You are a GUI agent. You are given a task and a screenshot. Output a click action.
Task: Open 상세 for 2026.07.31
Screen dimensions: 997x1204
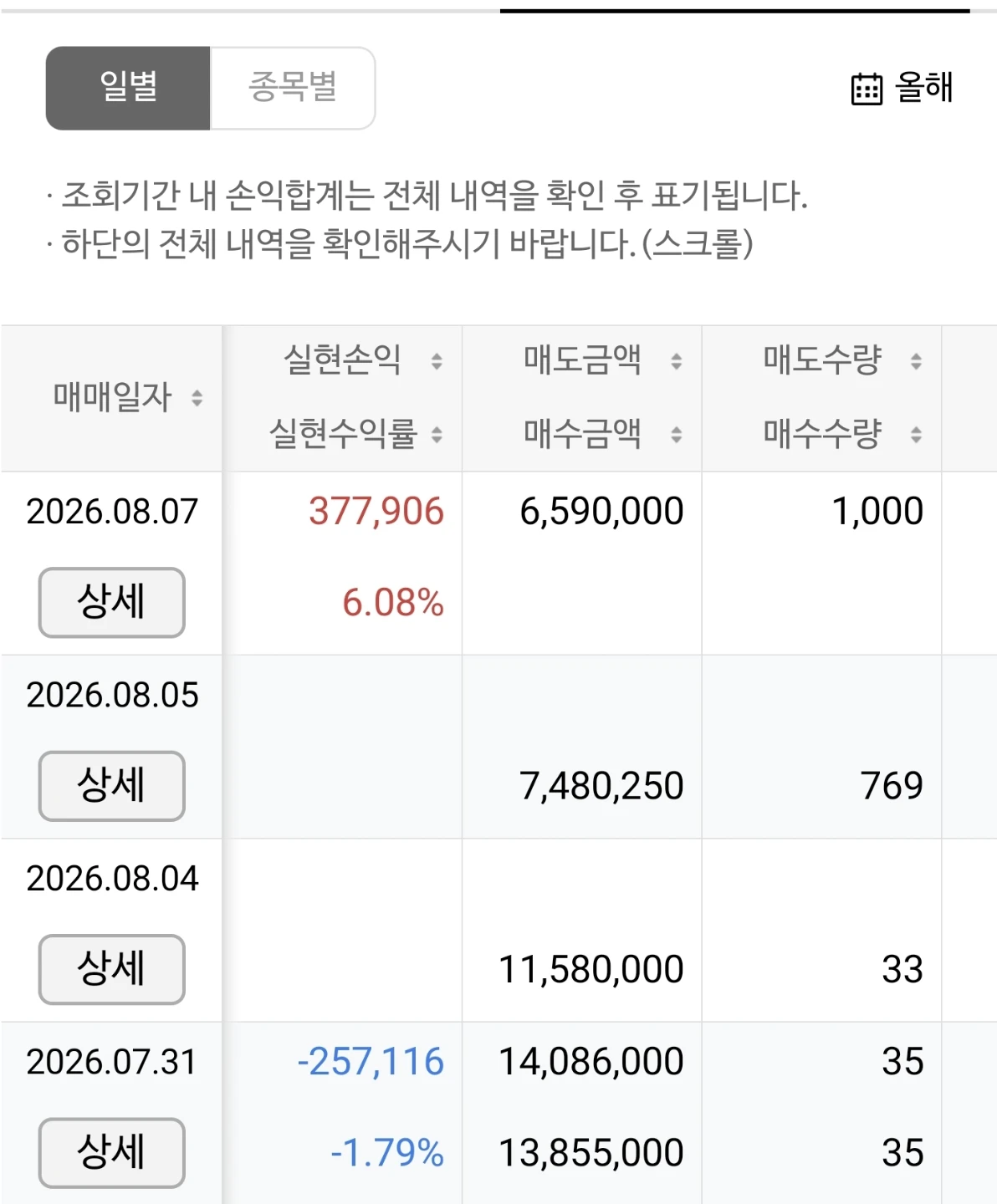coord(112,1152)
